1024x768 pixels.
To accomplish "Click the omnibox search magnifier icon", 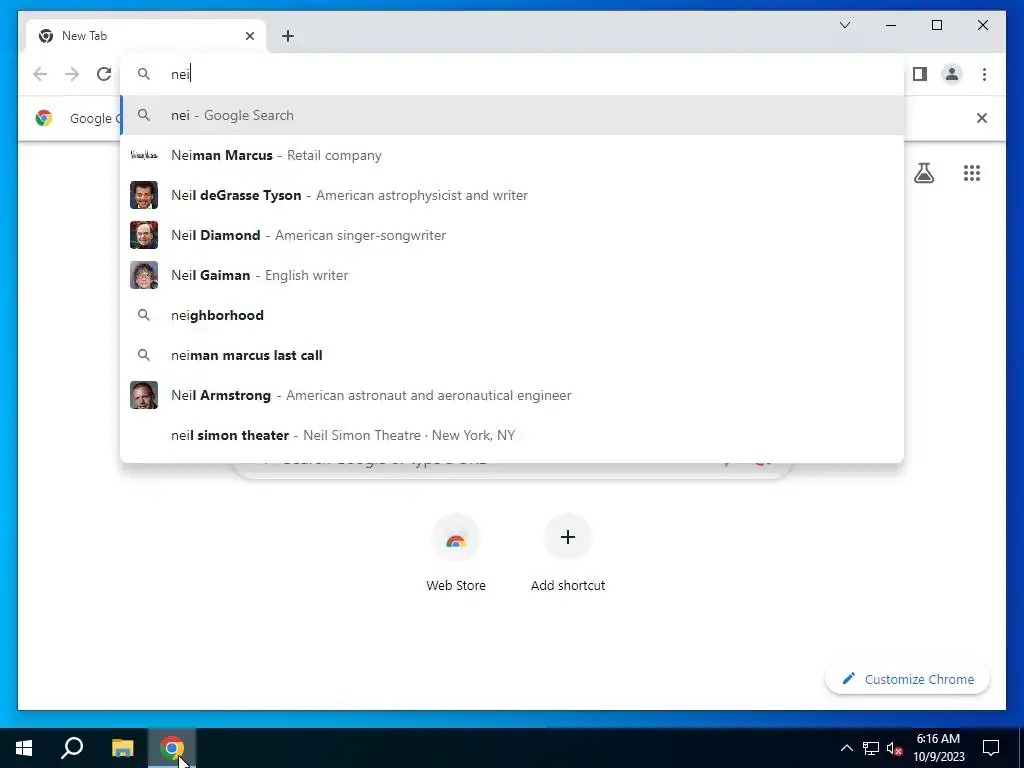I will click(x=144, y=74).
